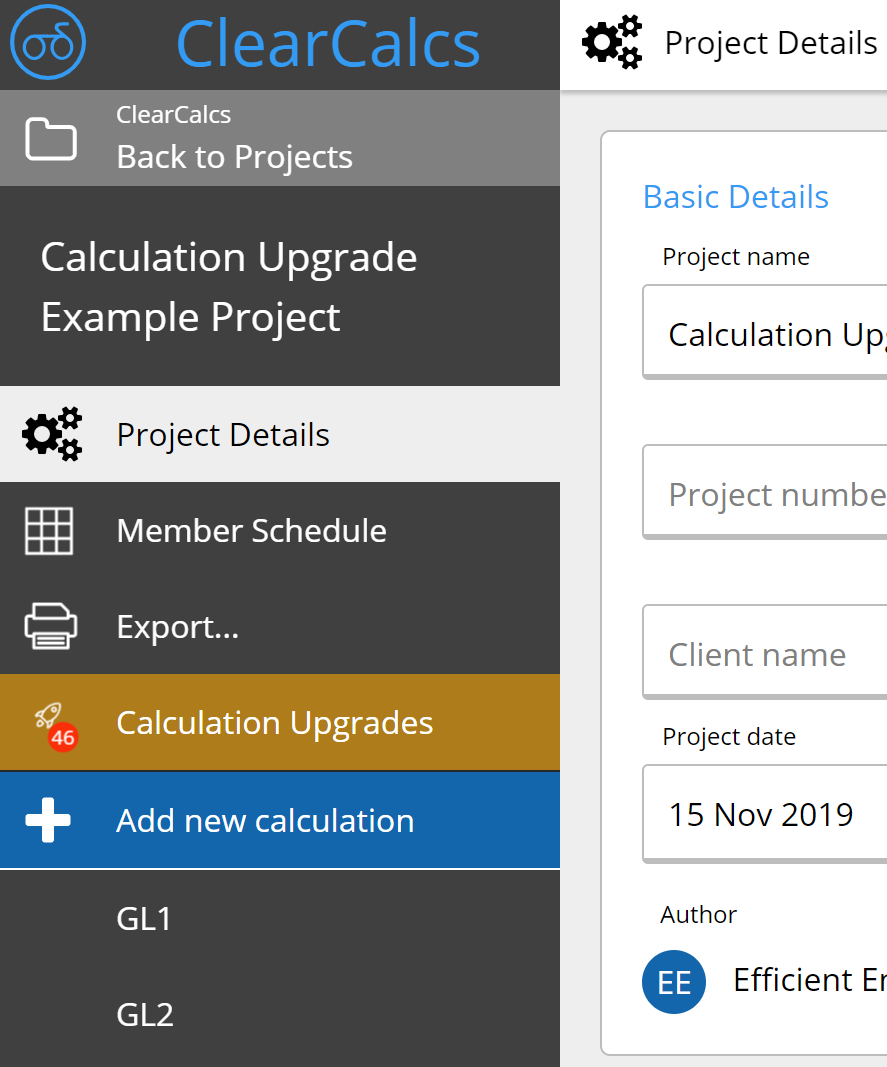The image size is (887, 1067).
Task: Click the rocket icon with 46 badge
Action: tap(56, 725)
